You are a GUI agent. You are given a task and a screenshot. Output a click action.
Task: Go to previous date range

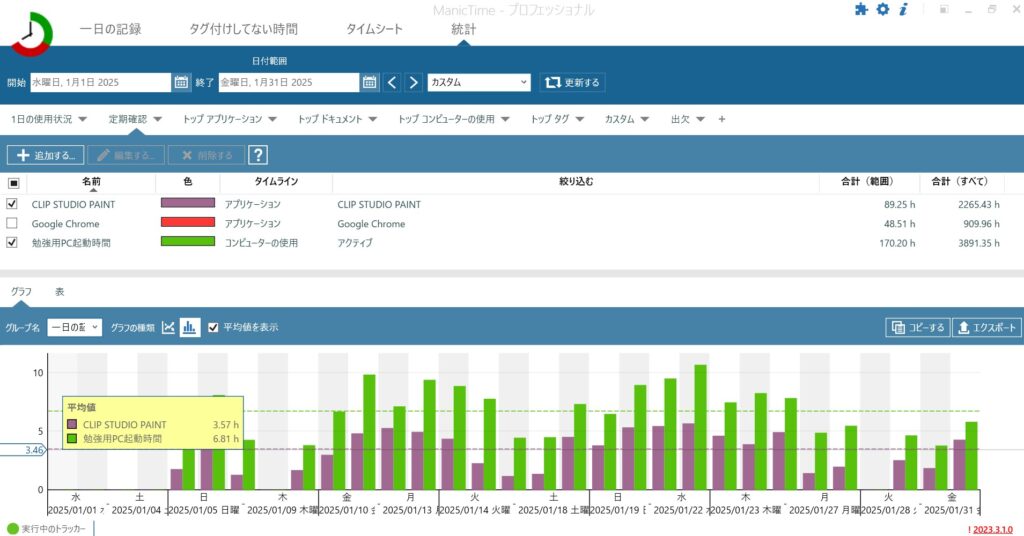392,82
